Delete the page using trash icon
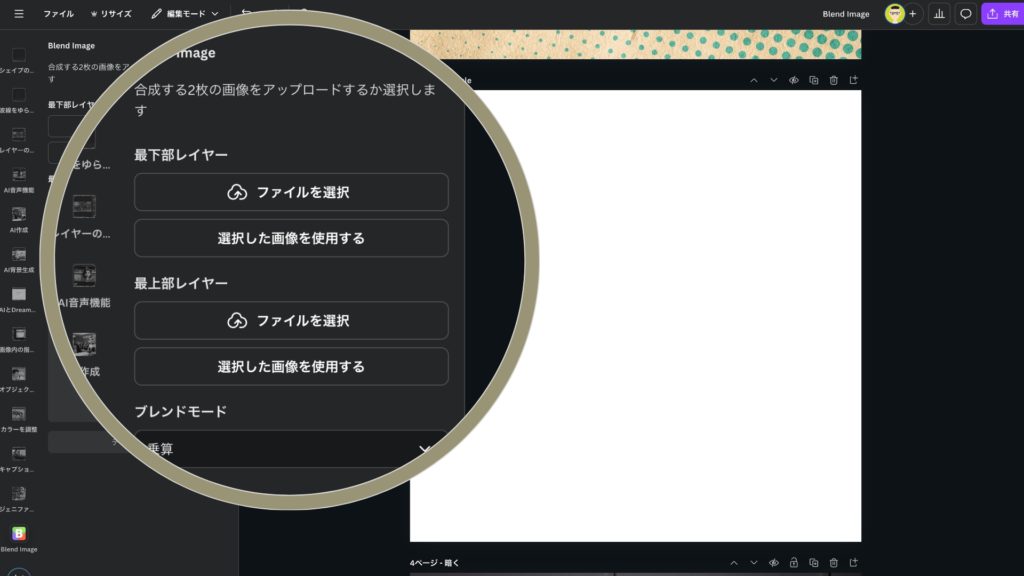Screen dimensions: 1024x576 (833, 80)
